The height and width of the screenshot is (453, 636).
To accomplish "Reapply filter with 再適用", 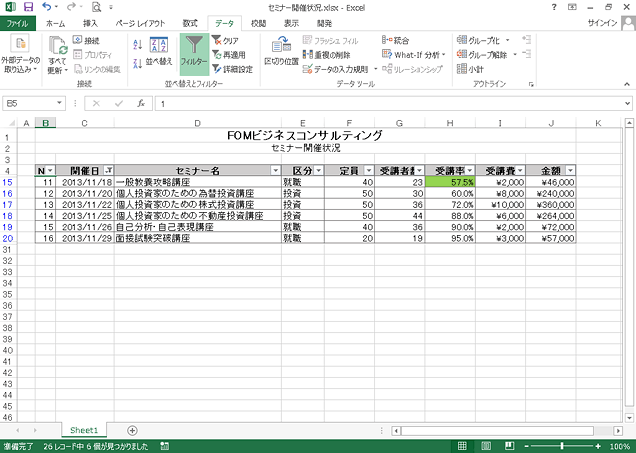I will 229,55.
